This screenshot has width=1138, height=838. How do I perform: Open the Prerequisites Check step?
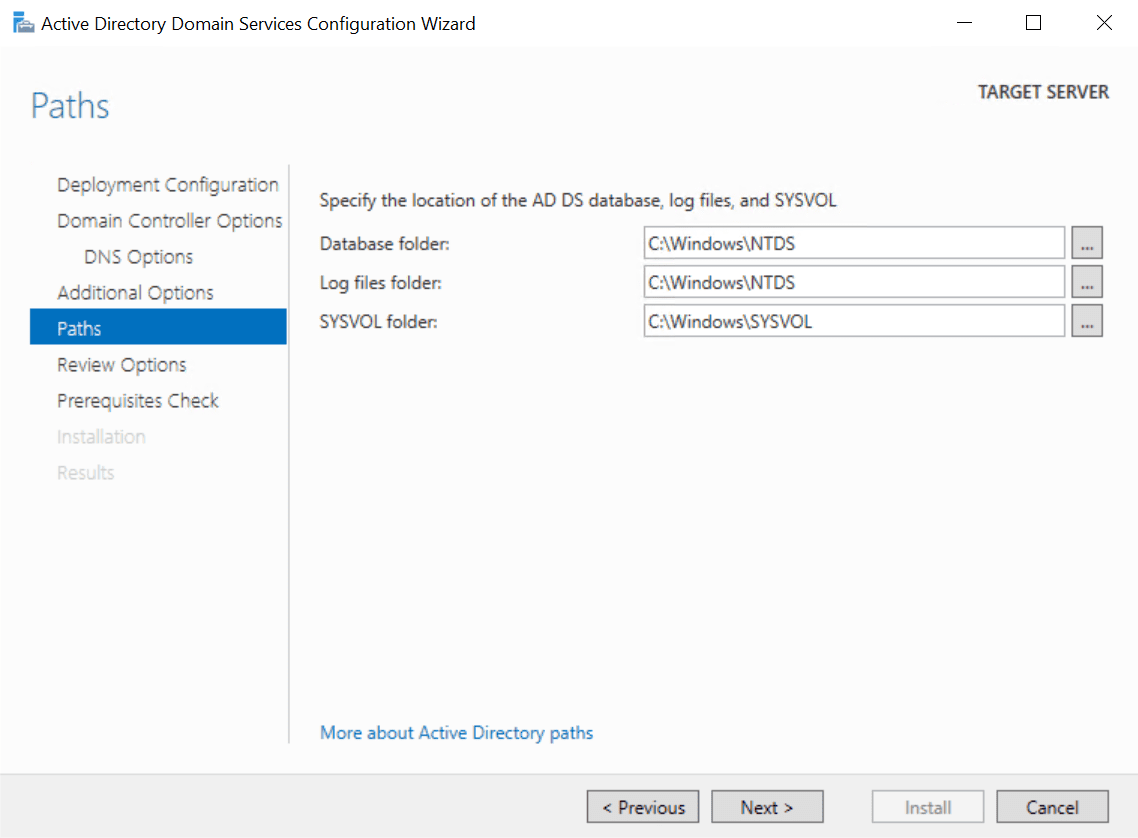(137, 400)
